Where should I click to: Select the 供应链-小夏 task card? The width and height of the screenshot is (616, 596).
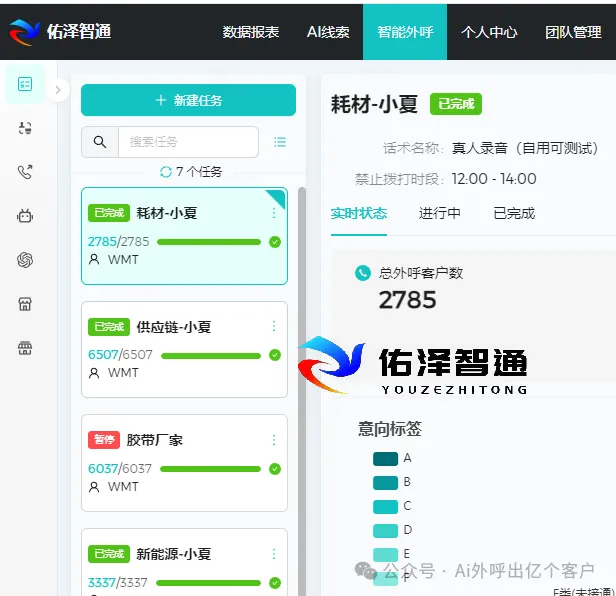[184, 349]
